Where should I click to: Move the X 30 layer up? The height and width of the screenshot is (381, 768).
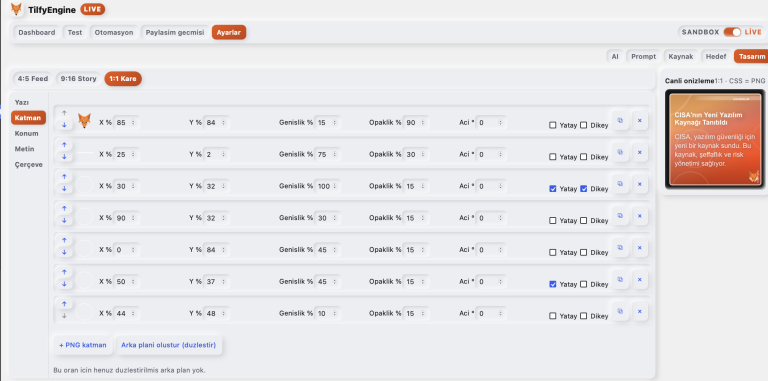pos(64,177)
